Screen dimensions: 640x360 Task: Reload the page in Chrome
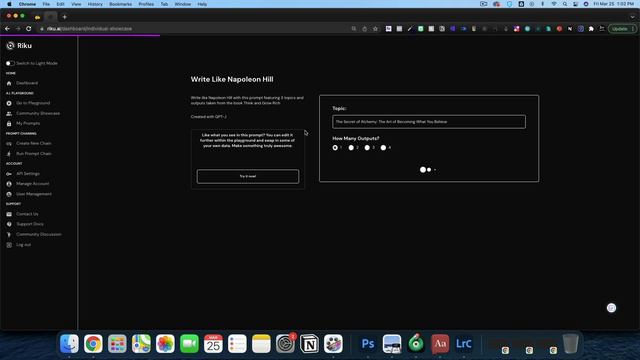(x=29, y=29)
